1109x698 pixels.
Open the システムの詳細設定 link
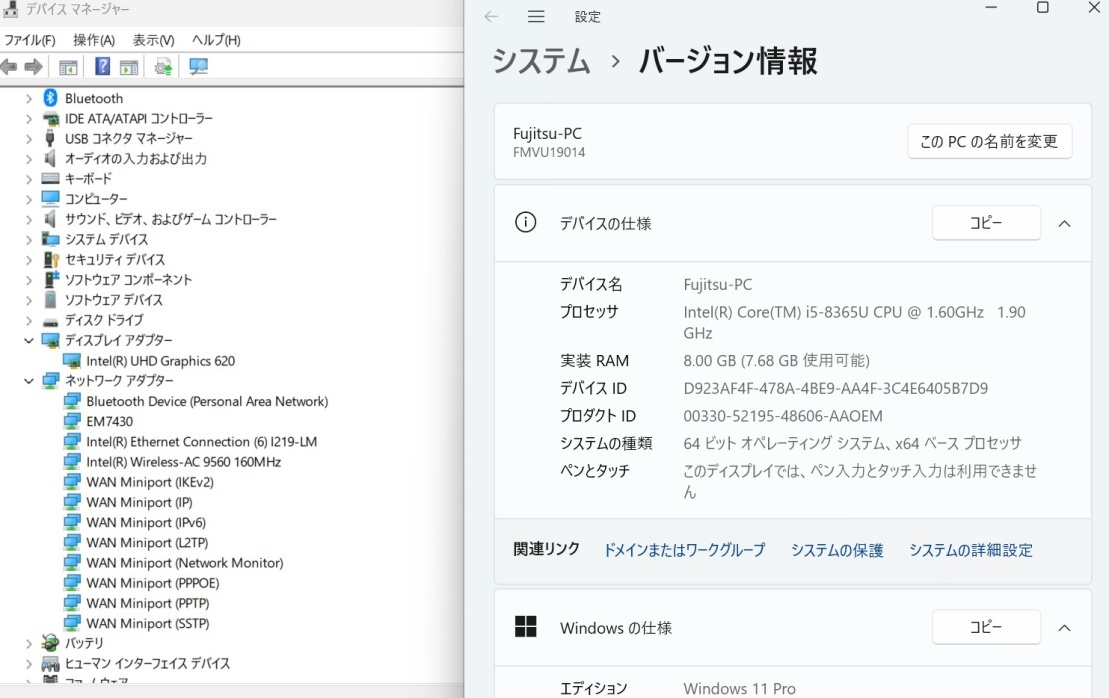pos(970,550)
